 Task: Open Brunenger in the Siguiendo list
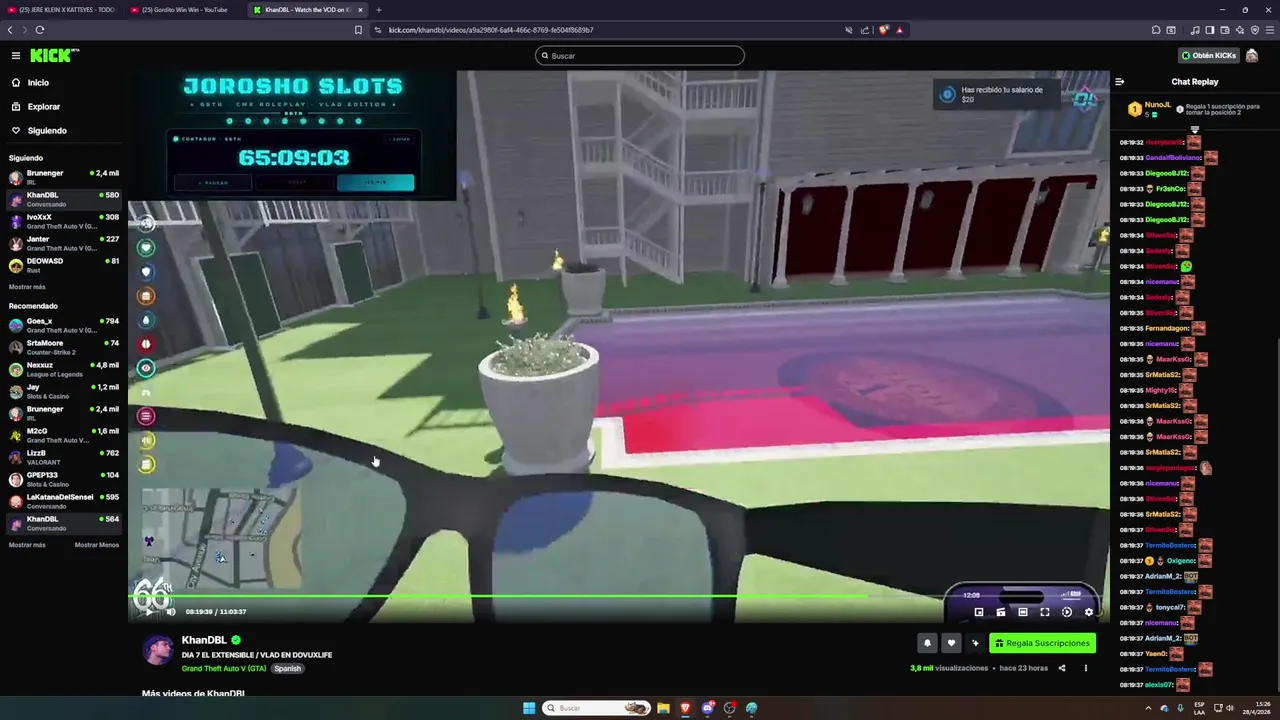(x=64, y=177)
